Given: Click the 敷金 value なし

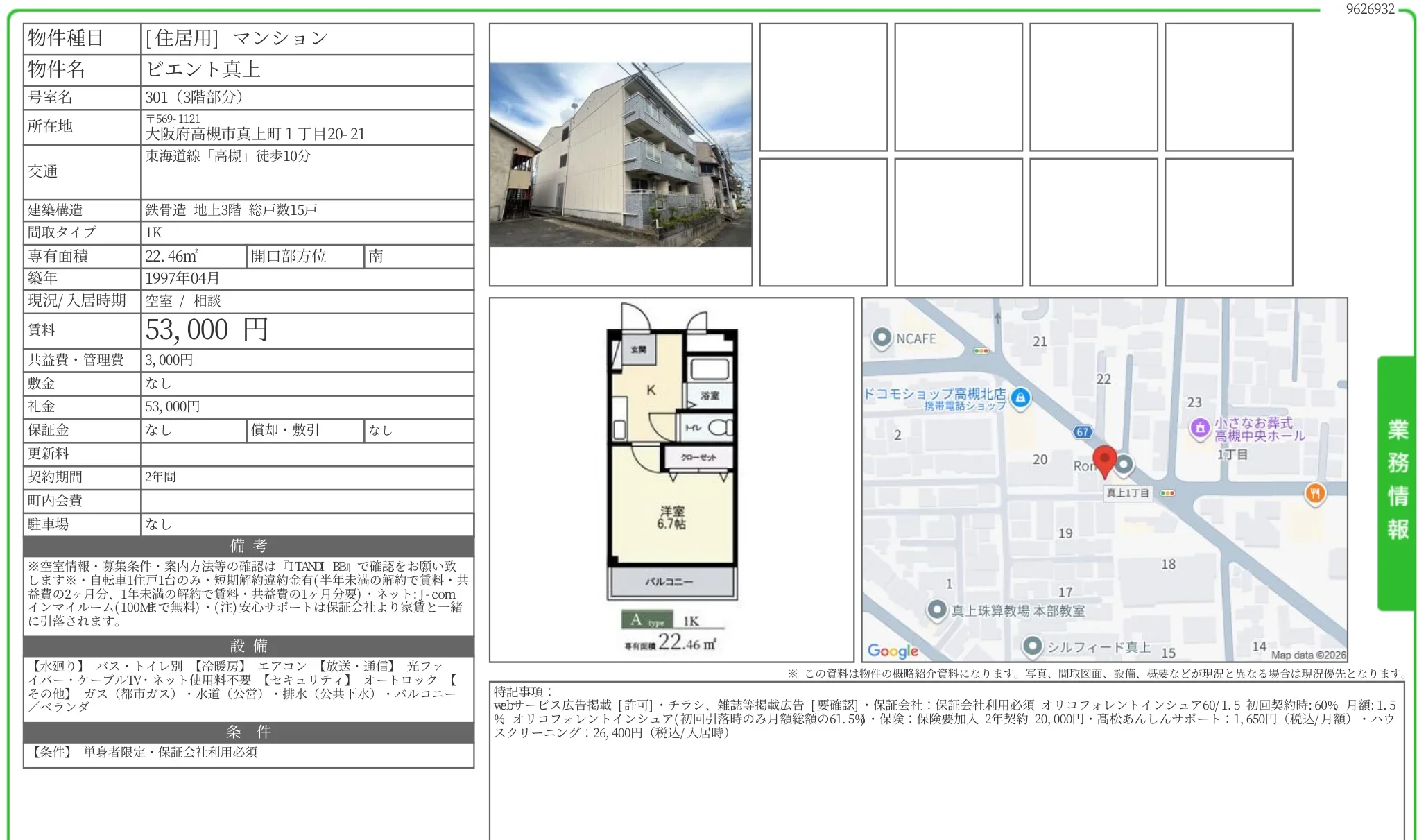Looking at the screenshot, I should [158, 384].
